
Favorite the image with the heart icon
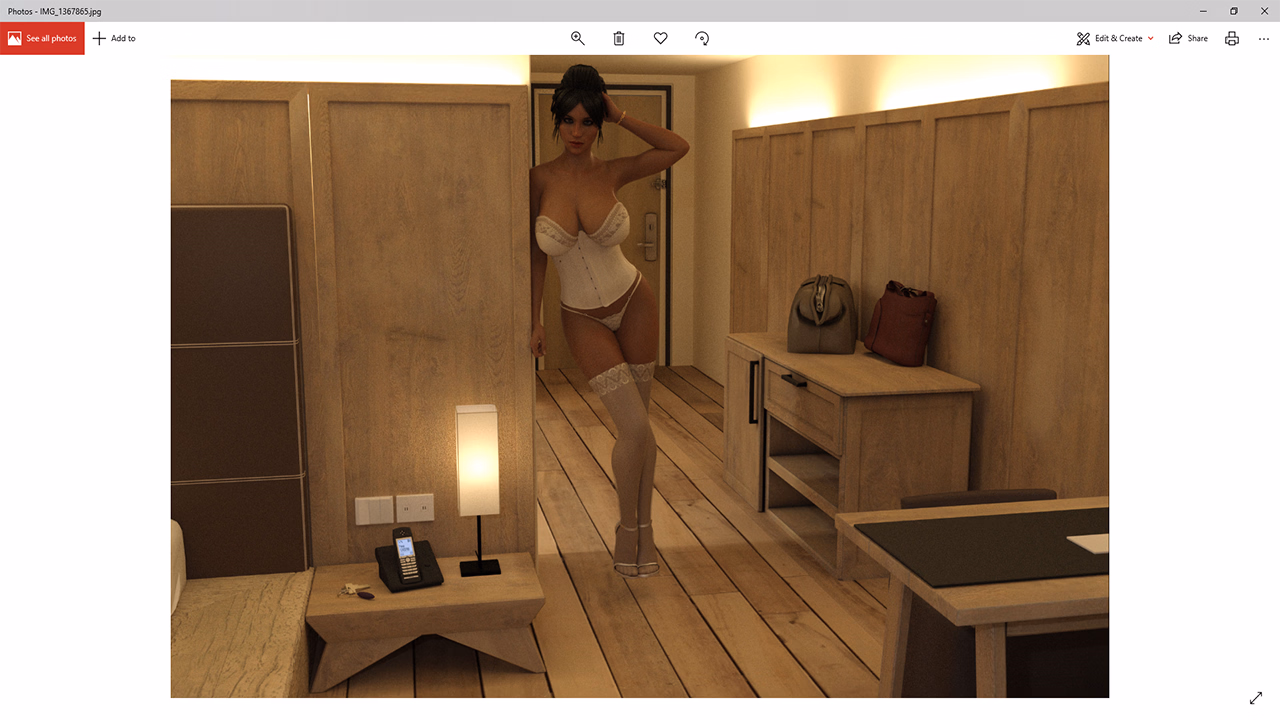(x=660, y=38)
